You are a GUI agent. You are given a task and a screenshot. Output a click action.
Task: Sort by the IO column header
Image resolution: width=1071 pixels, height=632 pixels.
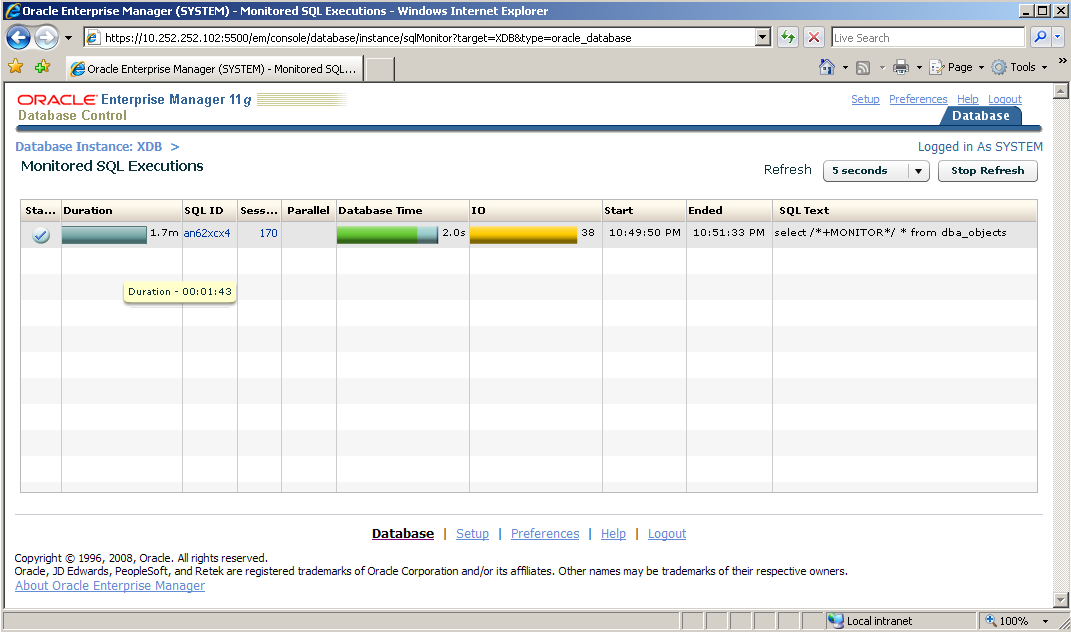pyautogui.click(x=536, y=210)
